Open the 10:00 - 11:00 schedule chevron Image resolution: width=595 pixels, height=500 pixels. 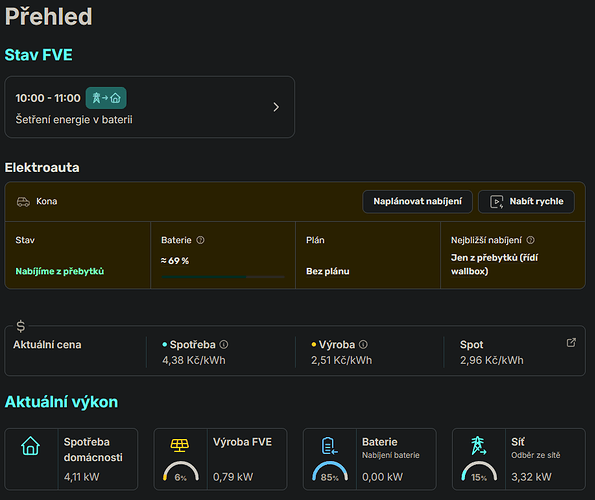click(x=276, y=107)
